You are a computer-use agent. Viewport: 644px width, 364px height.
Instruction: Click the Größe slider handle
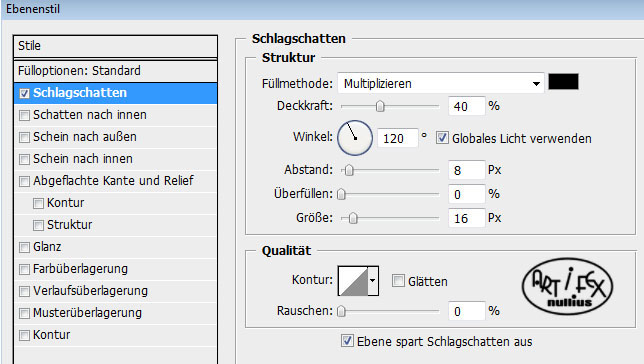pos(353,218)
